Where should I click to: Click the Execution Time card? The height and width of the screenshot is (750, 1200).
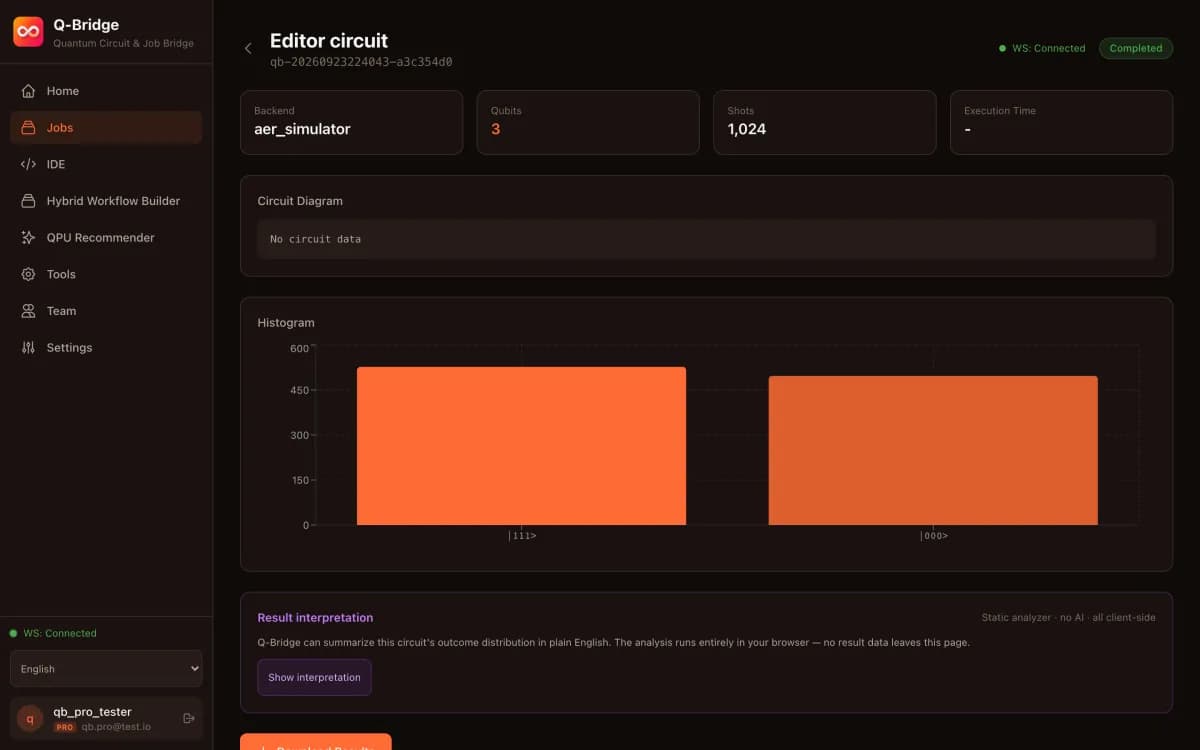pyautogui.click(x=1061, y=122)
